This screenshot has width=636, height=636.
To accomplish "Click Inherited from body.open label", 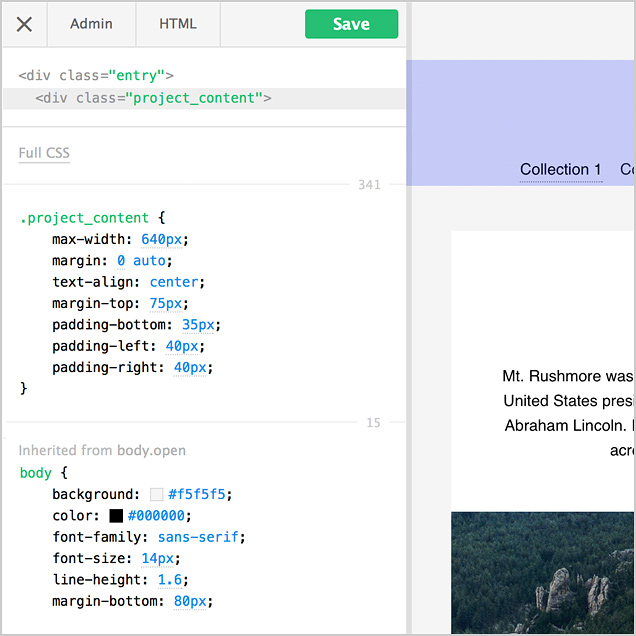I will (102, 450).
